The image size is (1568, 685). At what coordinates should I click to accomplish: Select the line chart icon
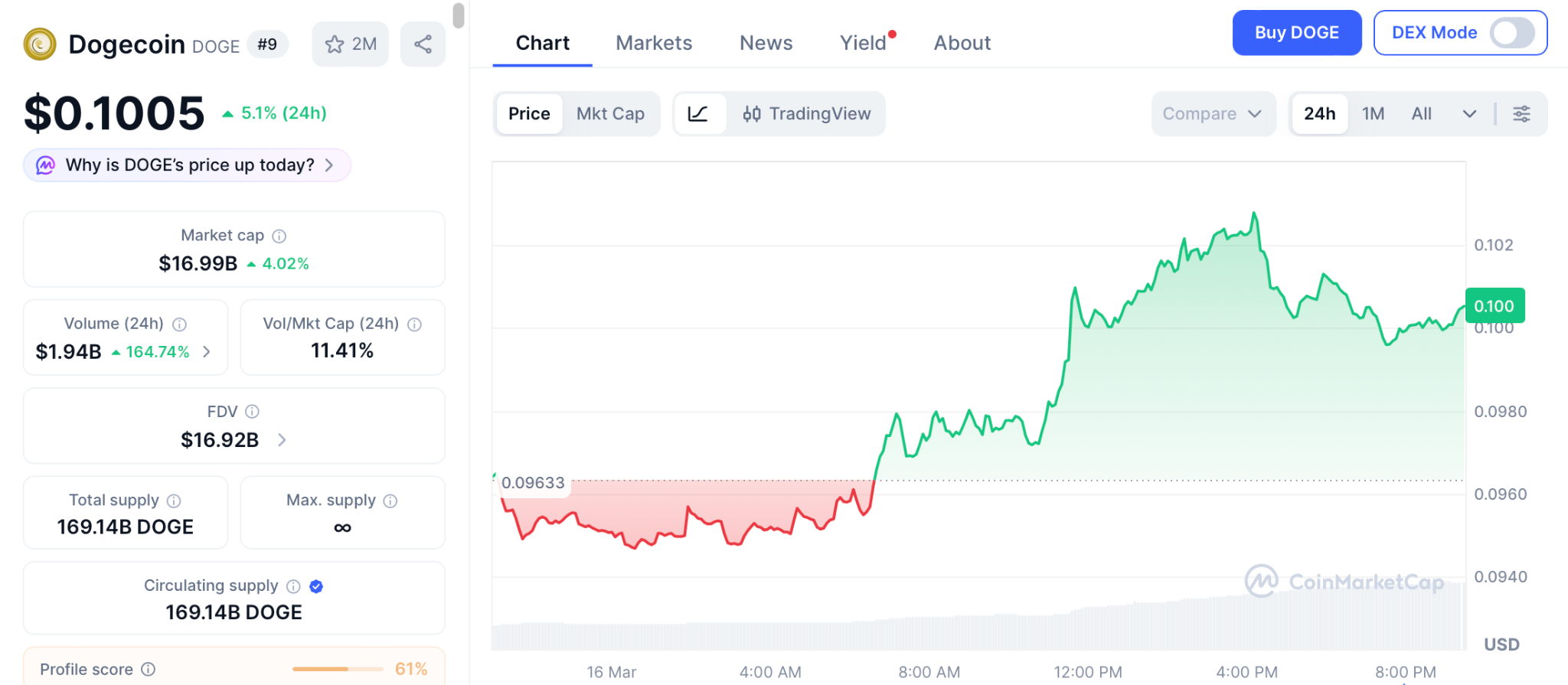click(x=698, y=114)
